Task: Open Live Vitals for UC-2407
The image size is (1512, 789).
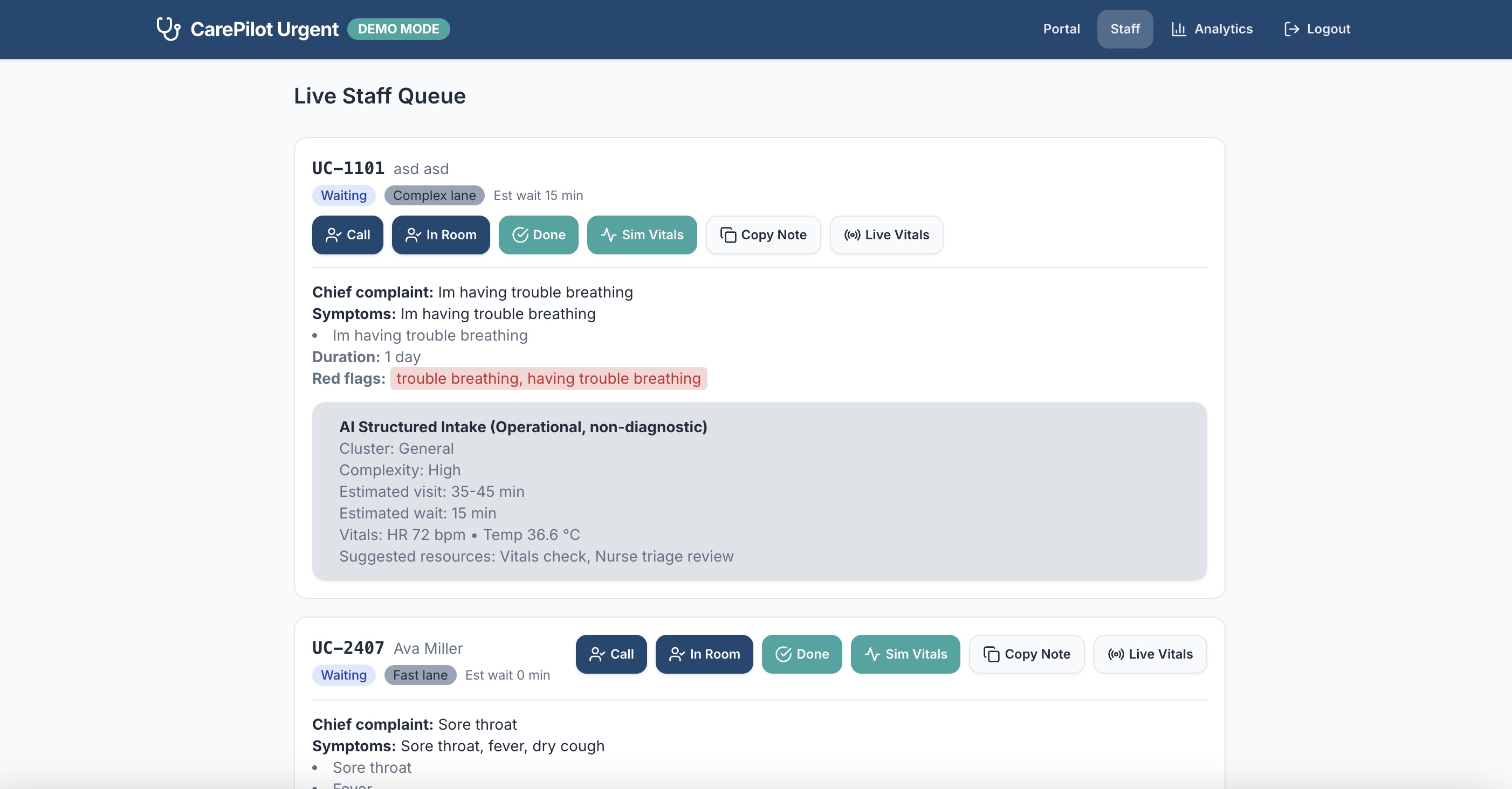Action: [x=1150, y=654]
